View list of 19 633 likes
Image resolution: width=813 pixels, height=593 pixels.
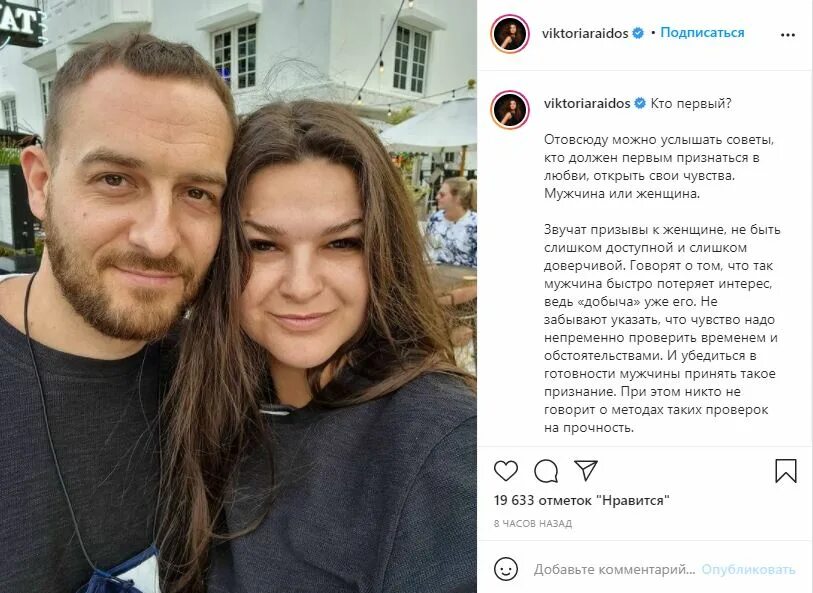(582, 501)
